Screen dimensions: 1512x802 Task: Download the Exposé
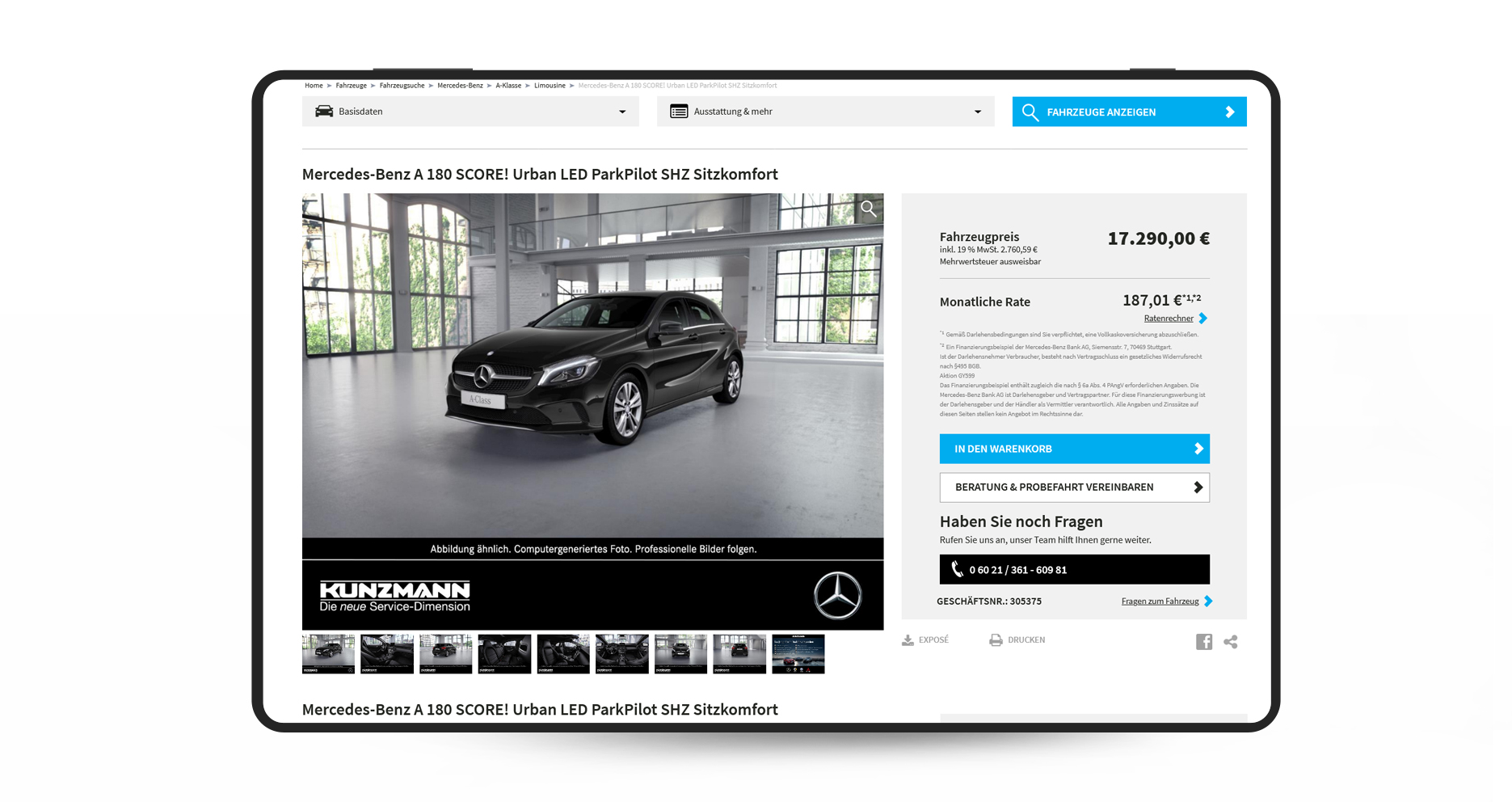point(925,640)
